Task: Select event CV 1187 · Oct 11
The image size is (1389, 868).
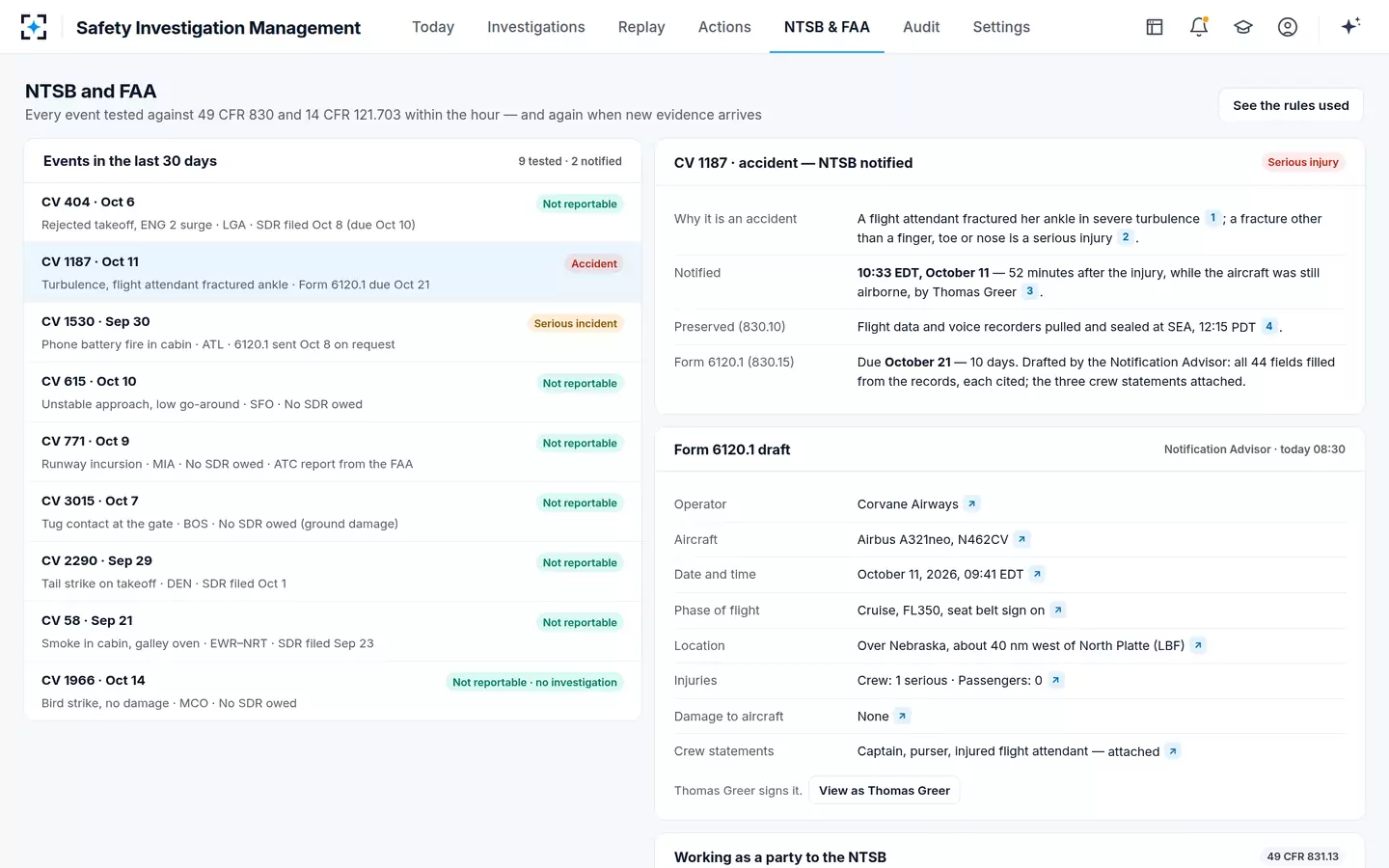Action: pos(333,273)
